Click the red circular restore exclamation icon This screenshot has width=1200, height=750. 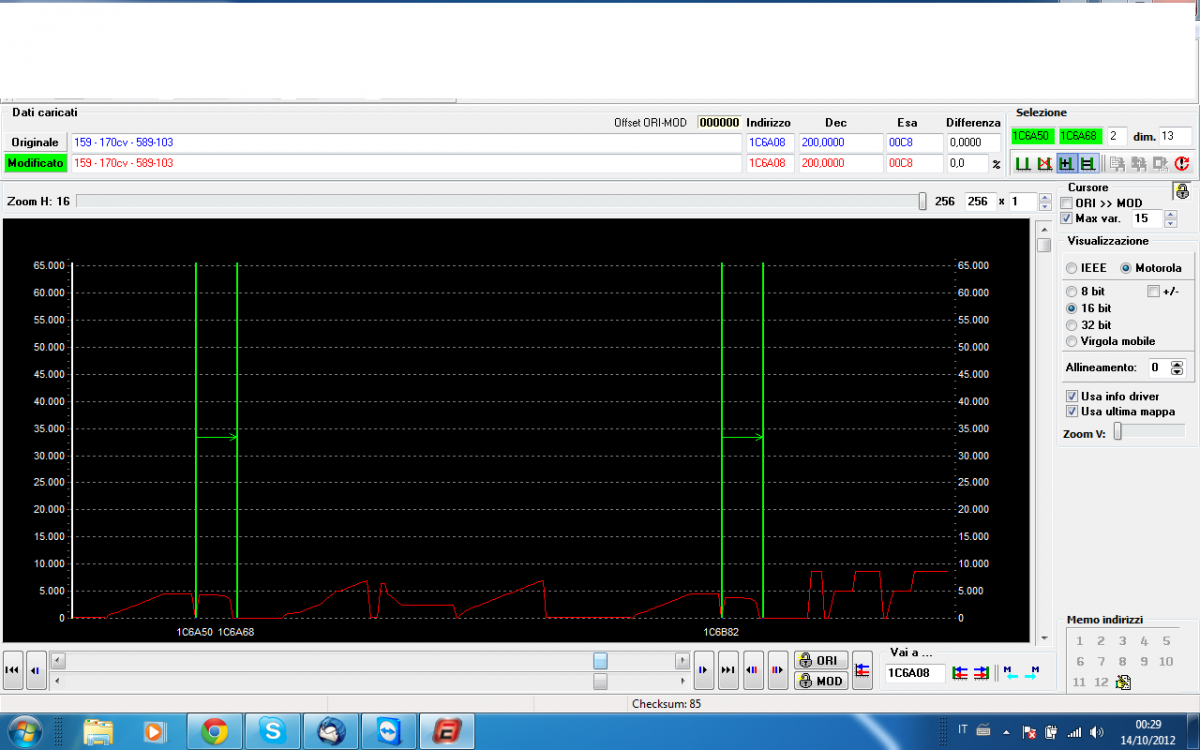click(1182, 163)
